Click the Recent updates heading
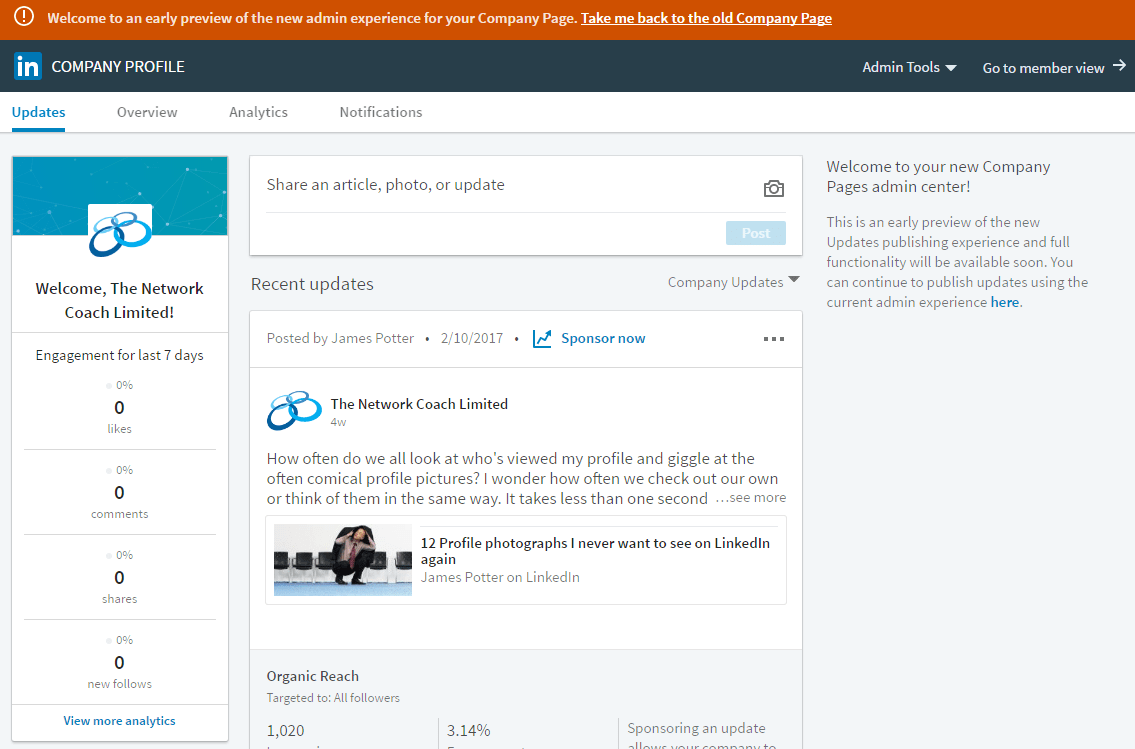1135x749 pixels. tap(312, 284)
